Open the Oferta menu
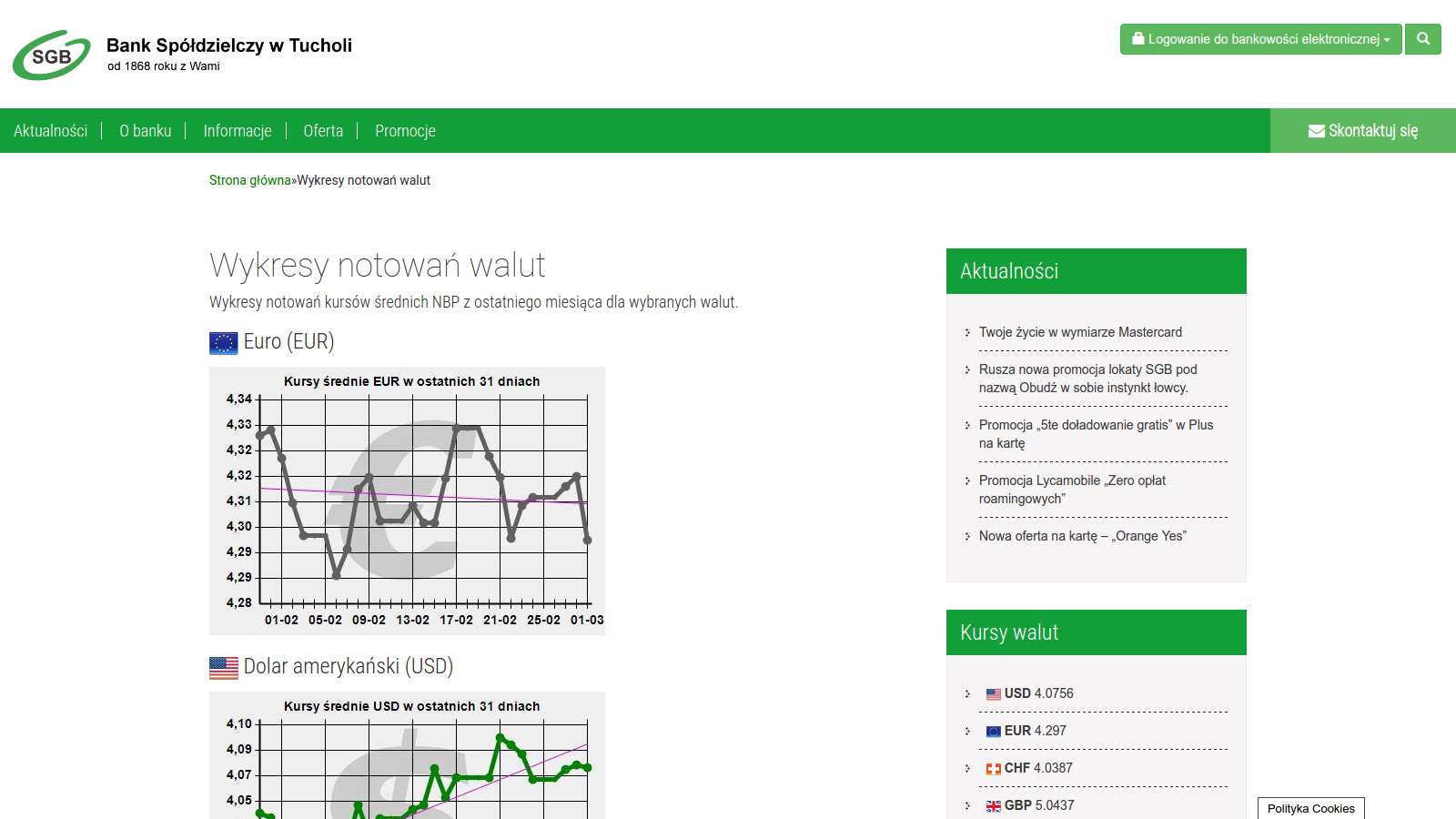This screenshot has height=819, width=1456. point(323,131)
